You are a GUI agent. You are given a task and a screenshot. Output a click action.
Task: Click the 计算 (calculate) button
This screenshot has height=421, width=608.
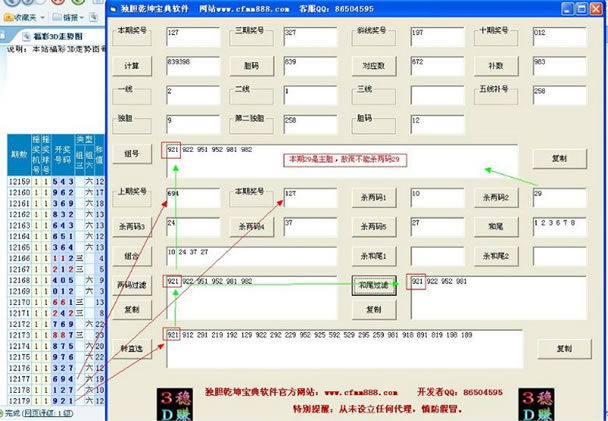132,66
